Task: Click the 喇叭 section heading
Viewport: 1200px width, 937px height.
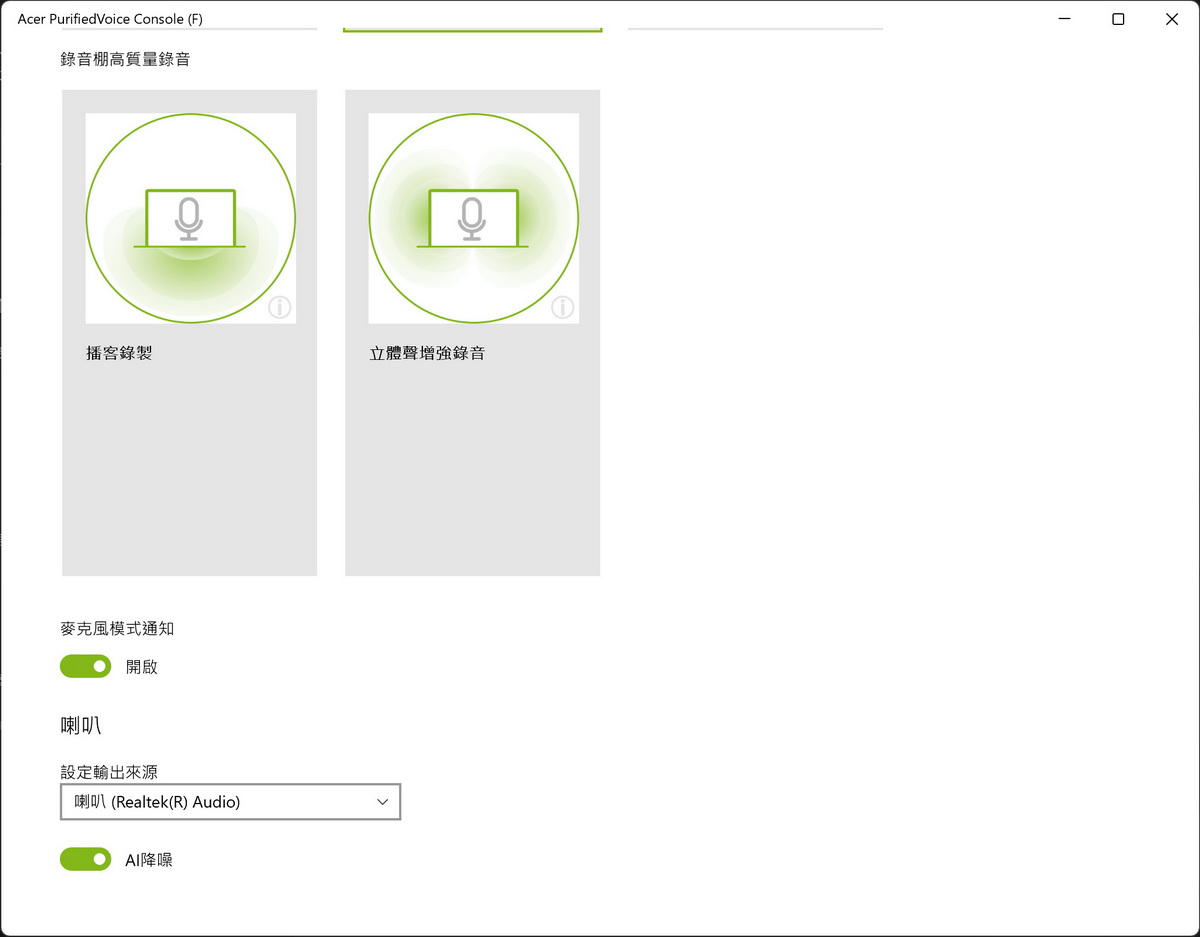Action: 81,726
